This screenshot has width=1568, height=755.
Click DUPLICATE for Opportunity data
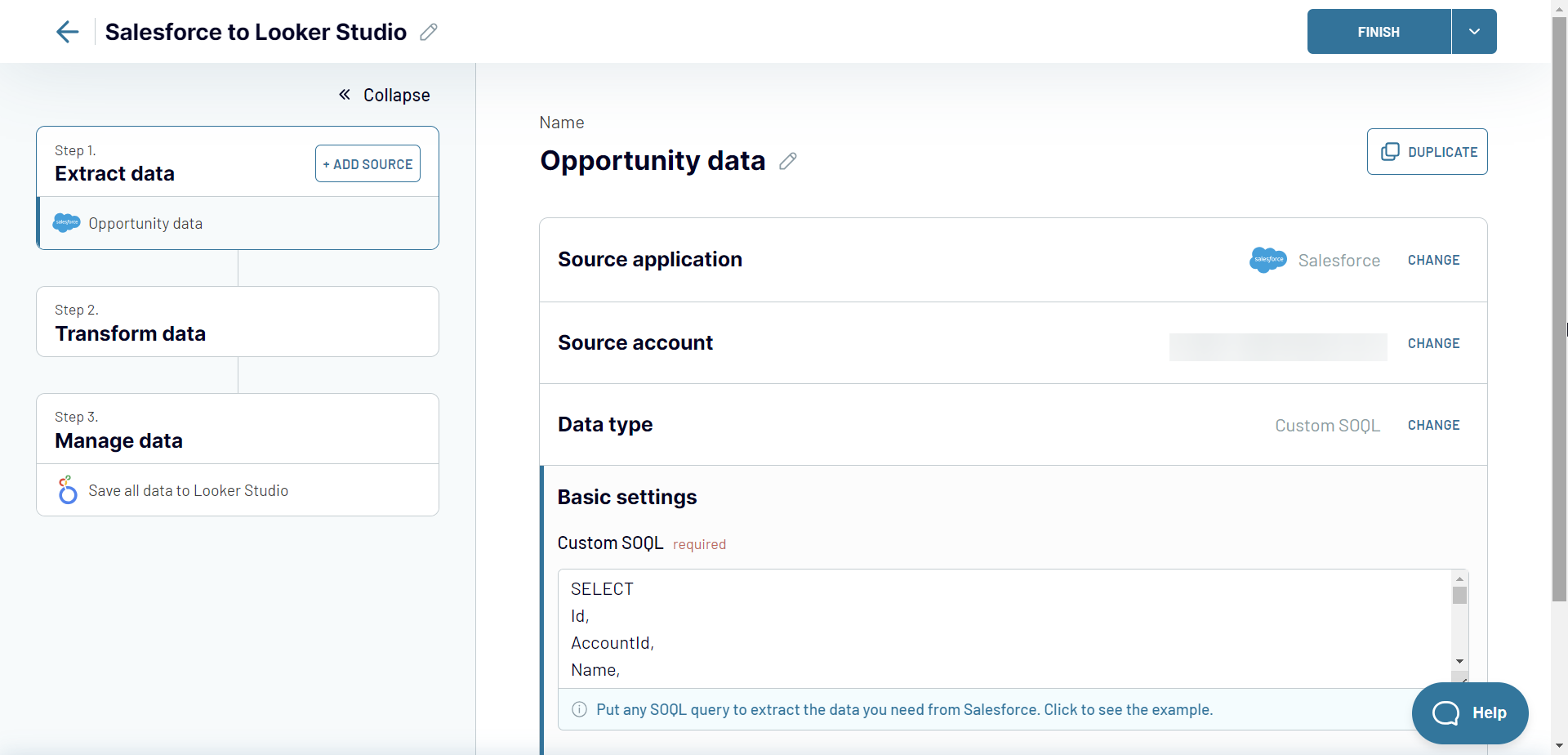click(x=1428, y=151)
